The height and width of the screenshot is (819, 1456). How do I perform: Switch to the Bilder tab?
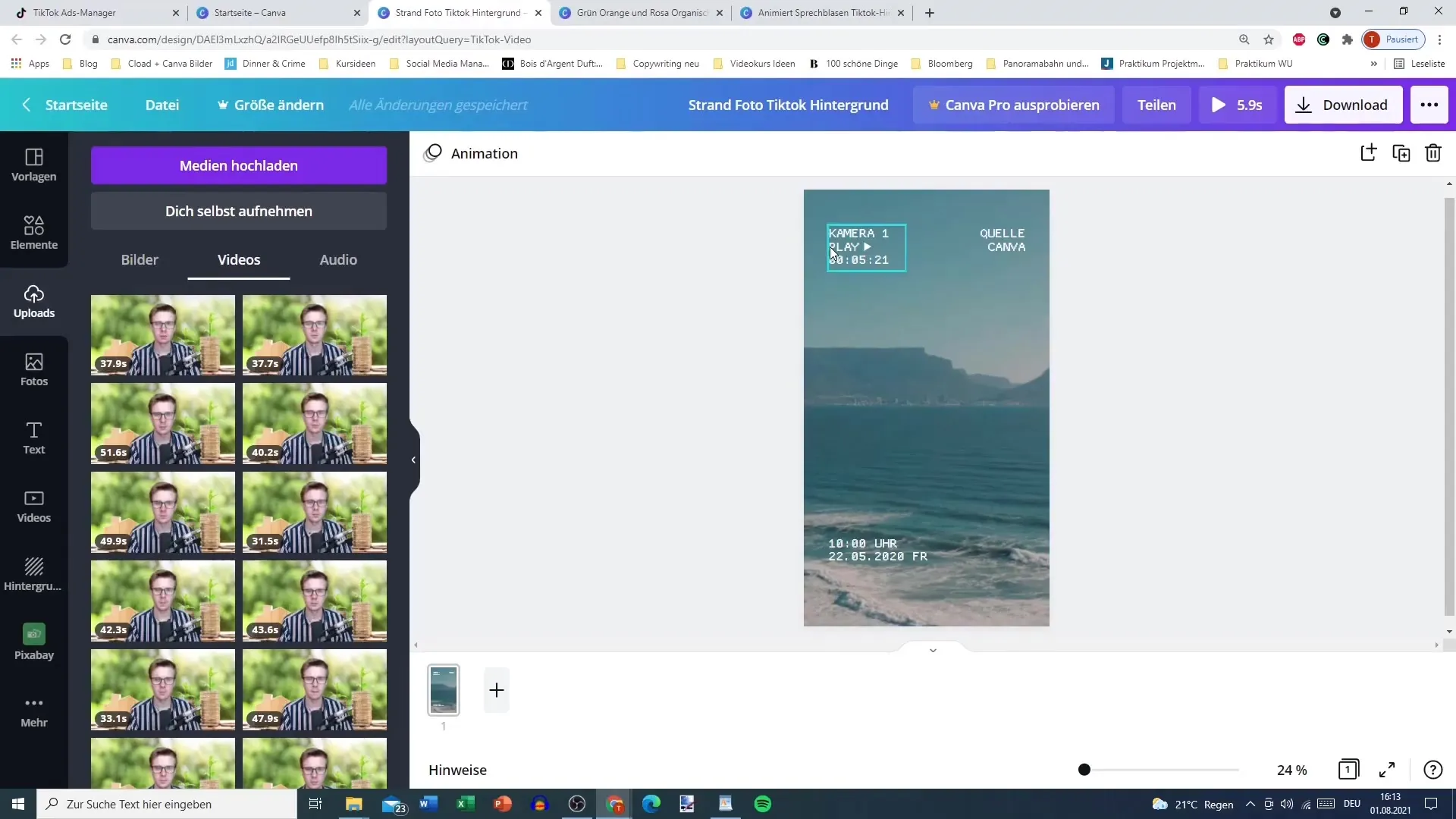140,259
